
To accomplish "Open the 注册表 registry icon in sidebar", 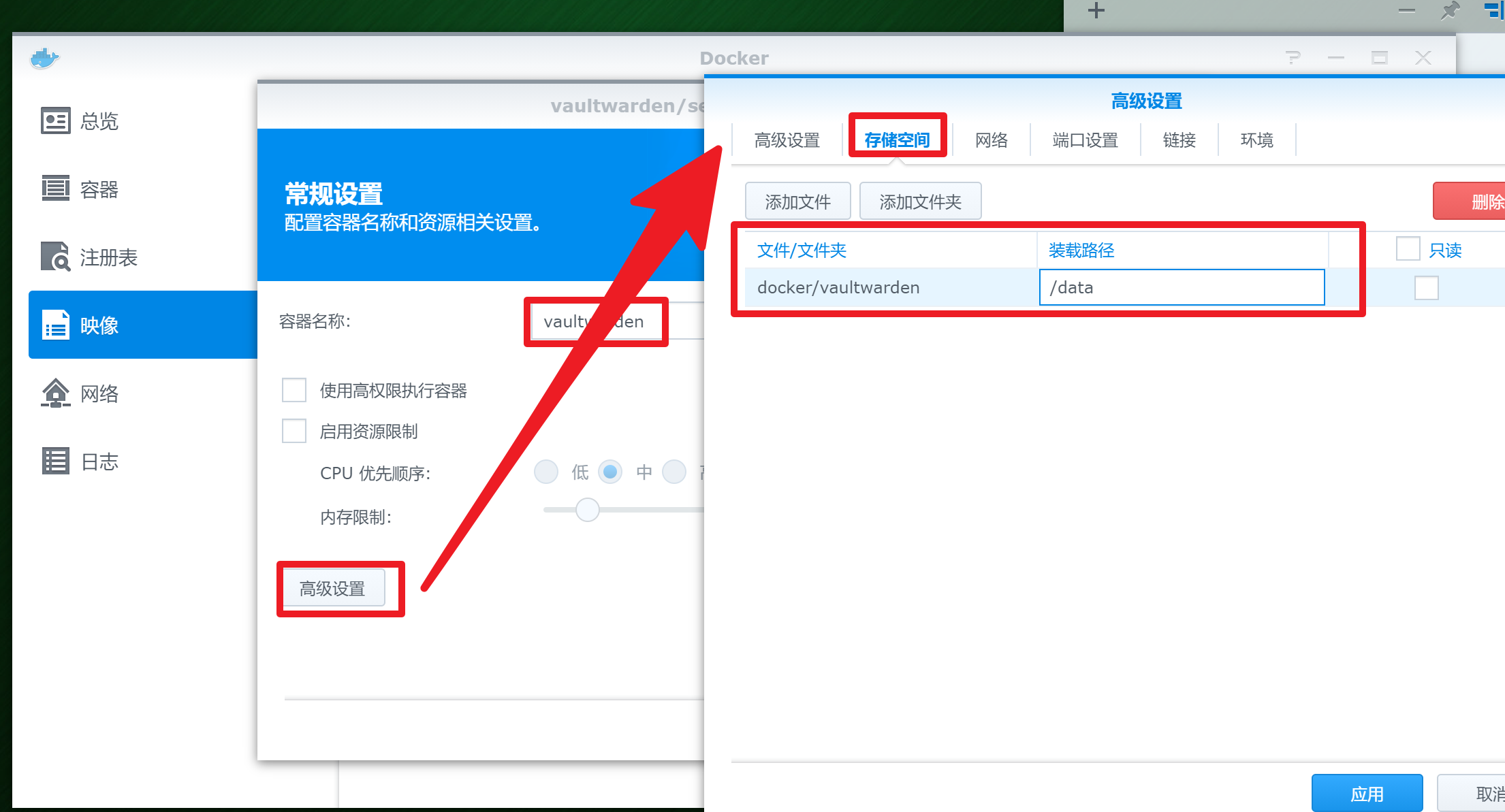I will pyautogui.click(x=55, y=257).
